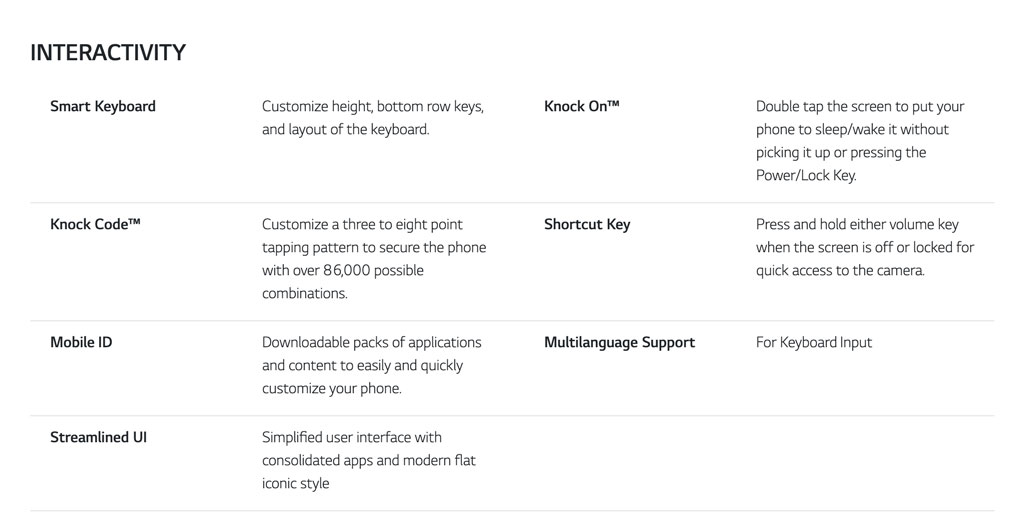Click the 'quick access to the camera' line
This screenshot has height=520, width=1024.
tap(840, 270)
